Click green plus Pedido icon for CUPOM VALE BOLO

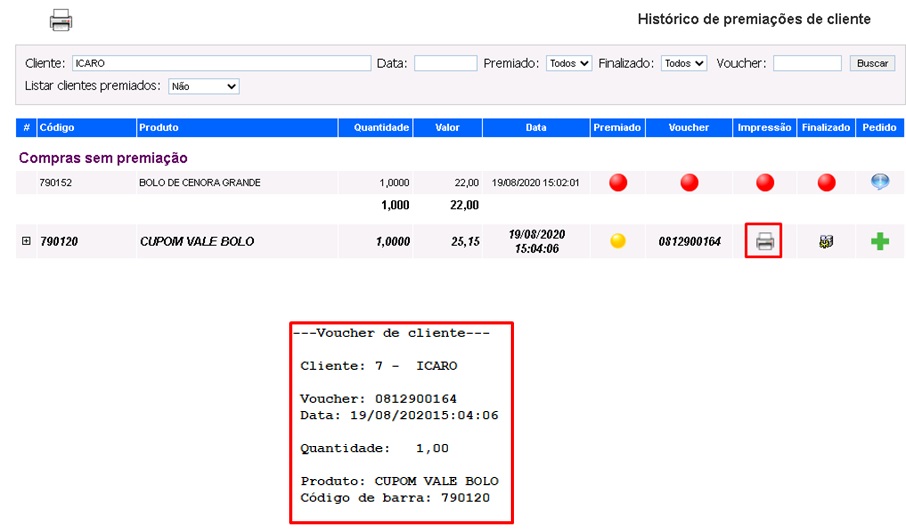coord(879,241)
